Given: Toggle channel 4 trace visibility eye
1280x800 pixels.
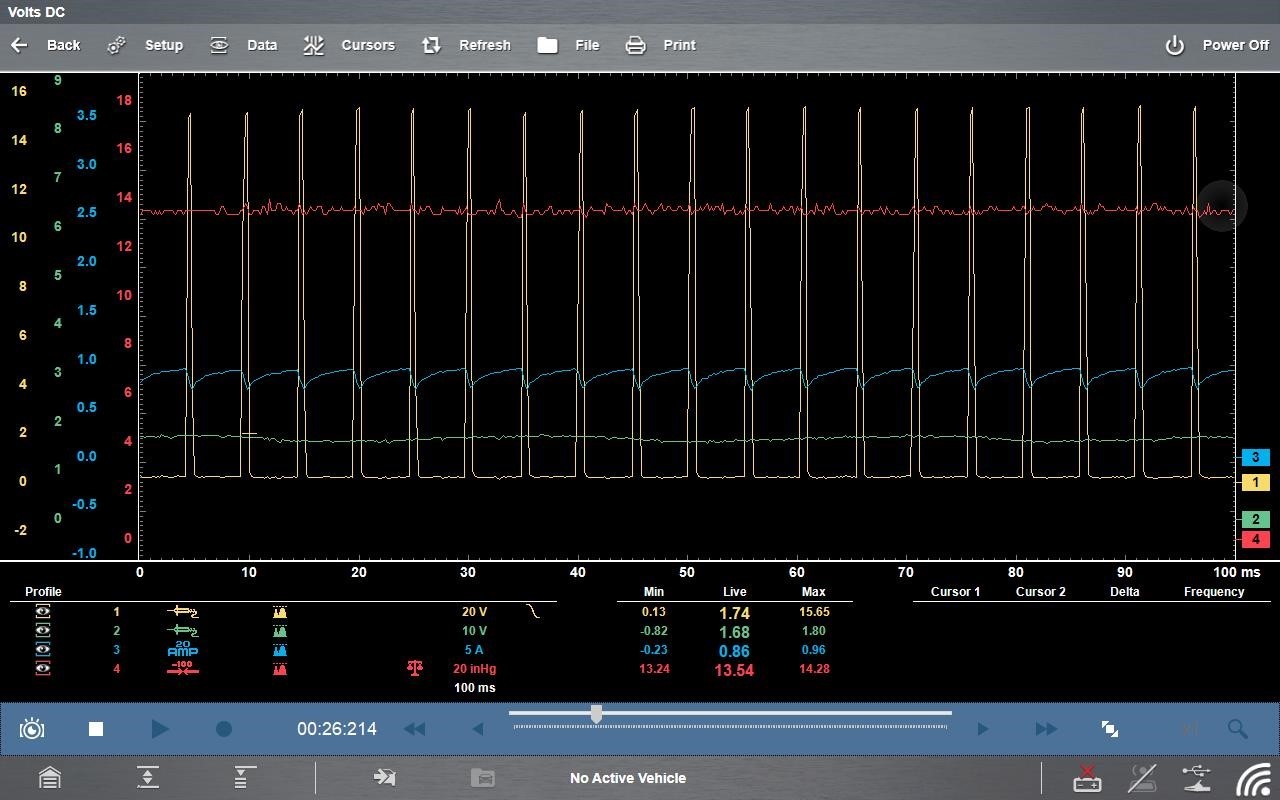Looking at the screenshot, I should coord(43,669).
